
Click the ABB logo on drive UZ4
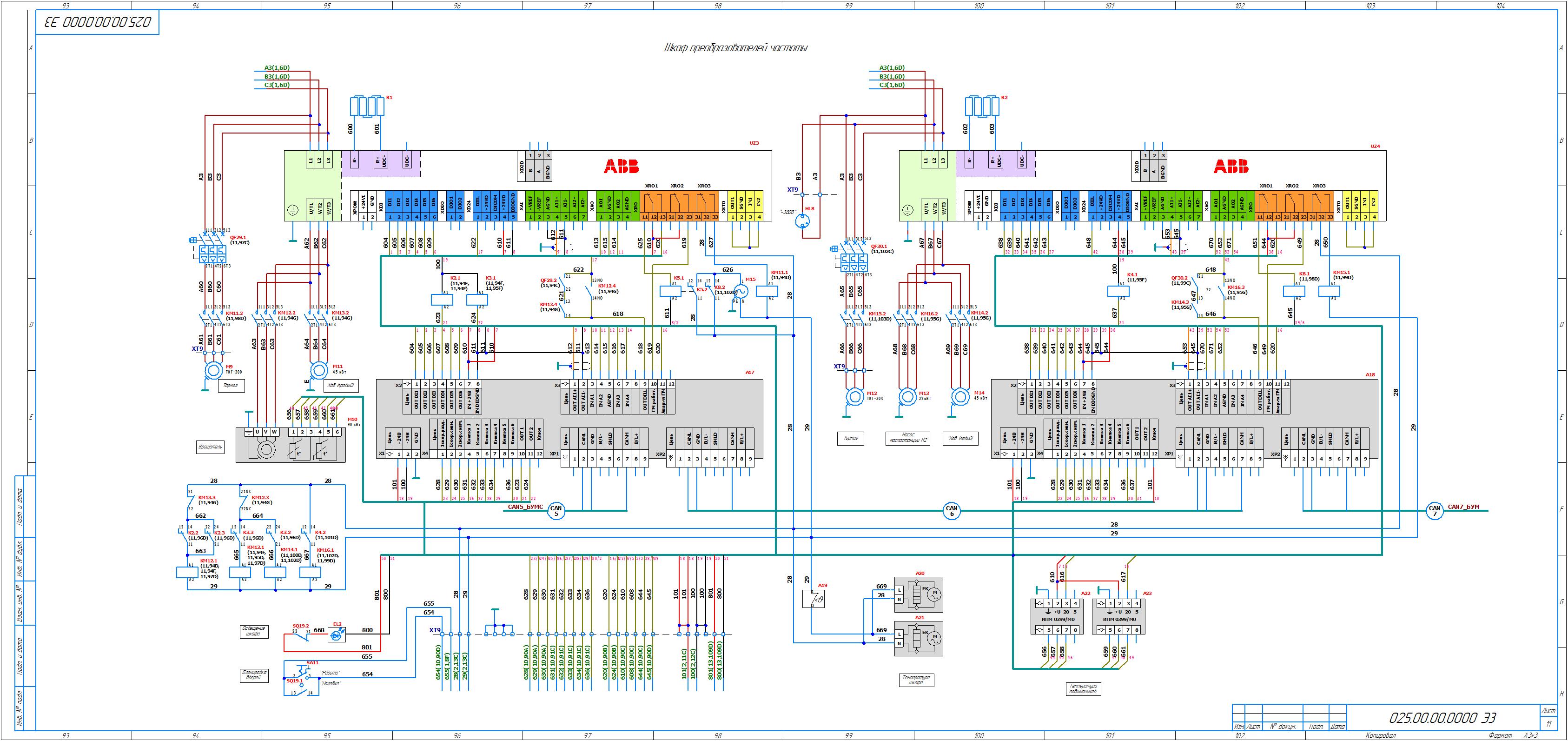point(1231,166)
